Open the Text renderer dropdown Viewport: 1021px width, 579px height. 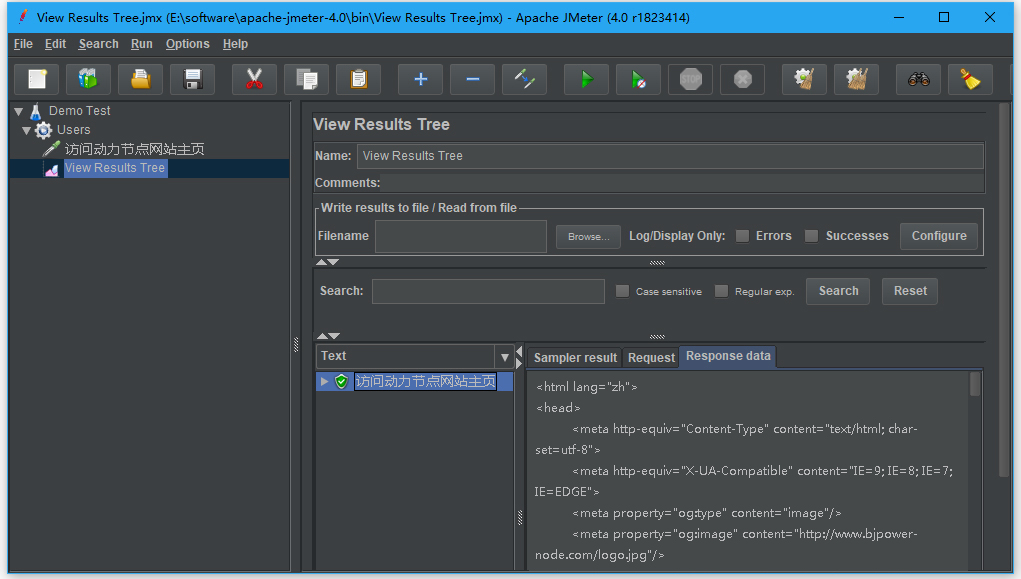click(505, 357)
